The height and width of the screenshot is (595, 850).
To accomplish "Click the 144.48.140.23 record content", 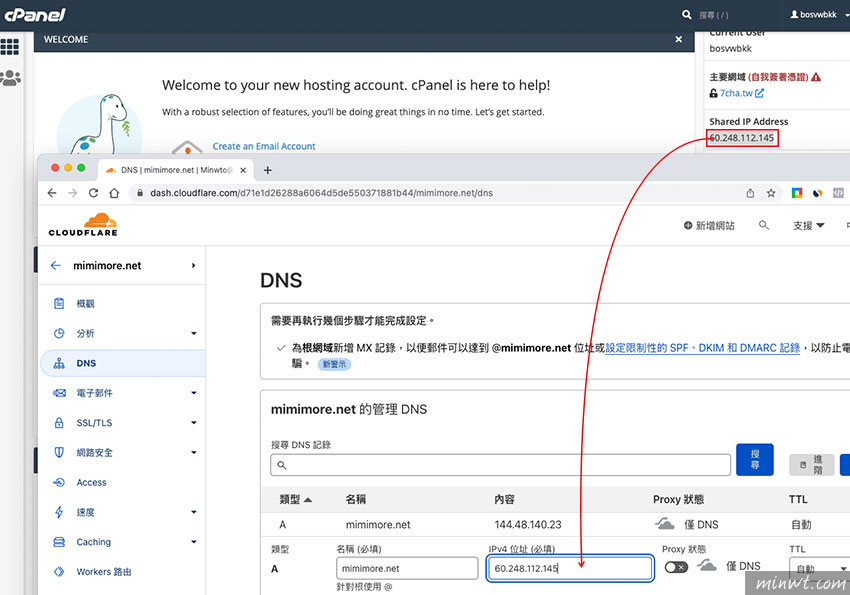I will [x=527, y=525].
